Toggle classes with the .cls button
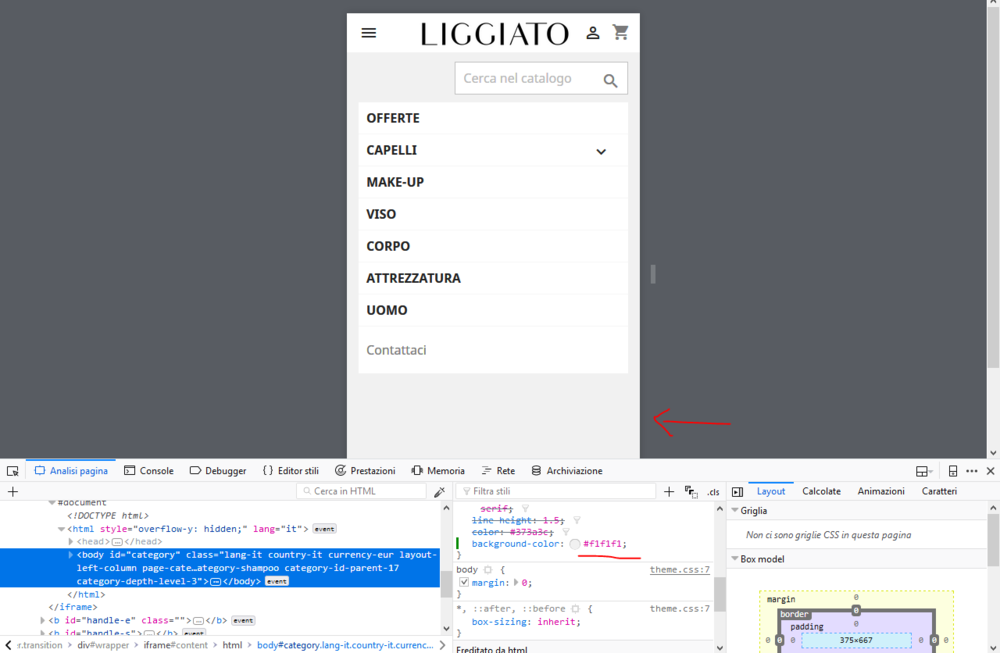Screen dimensions: 1000x653 [x=712, y=491]
